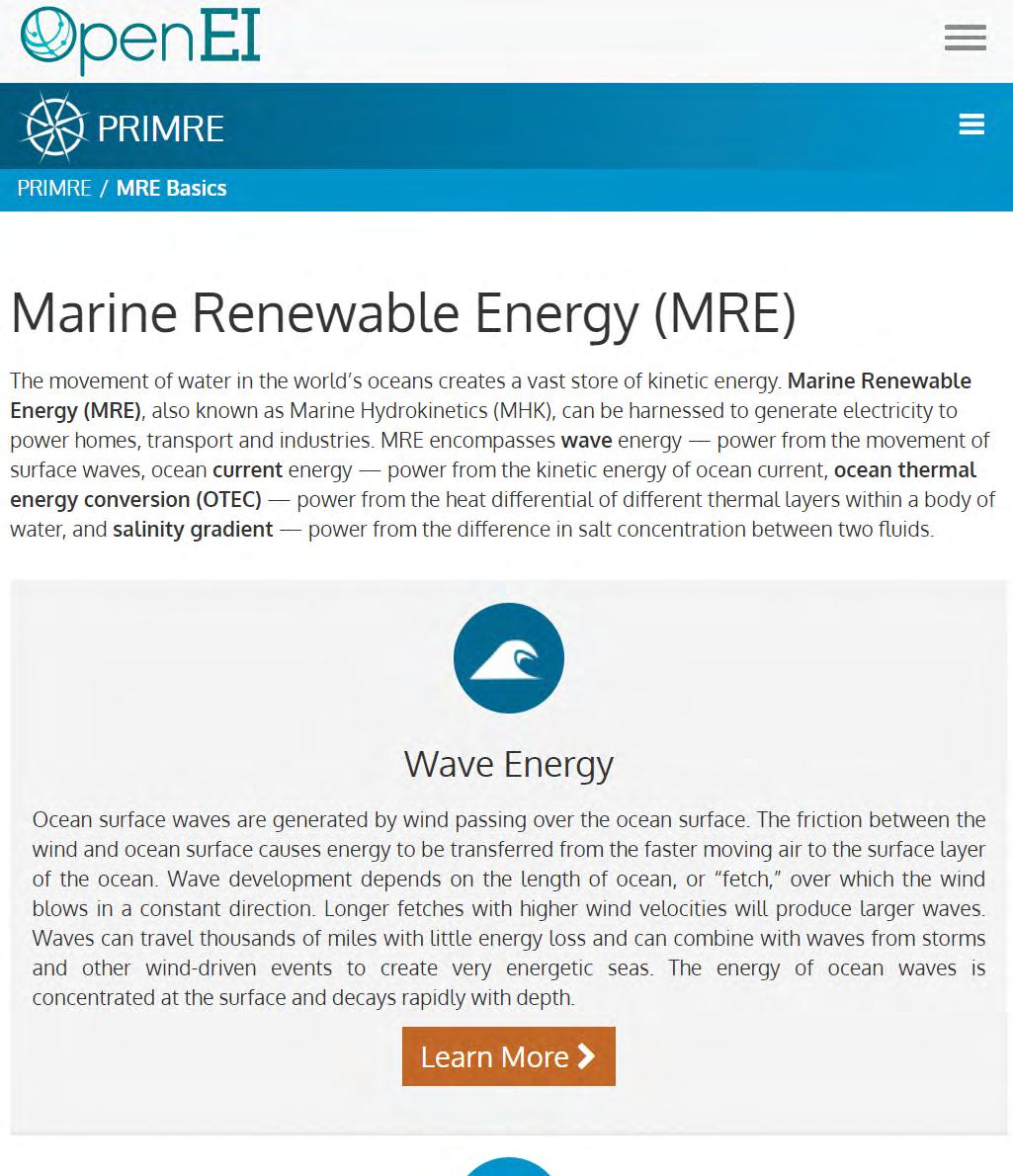1013x1176 pixels.
Task: Go to PRIMRE via breadcrumb link
Action: tap(54, 188)
